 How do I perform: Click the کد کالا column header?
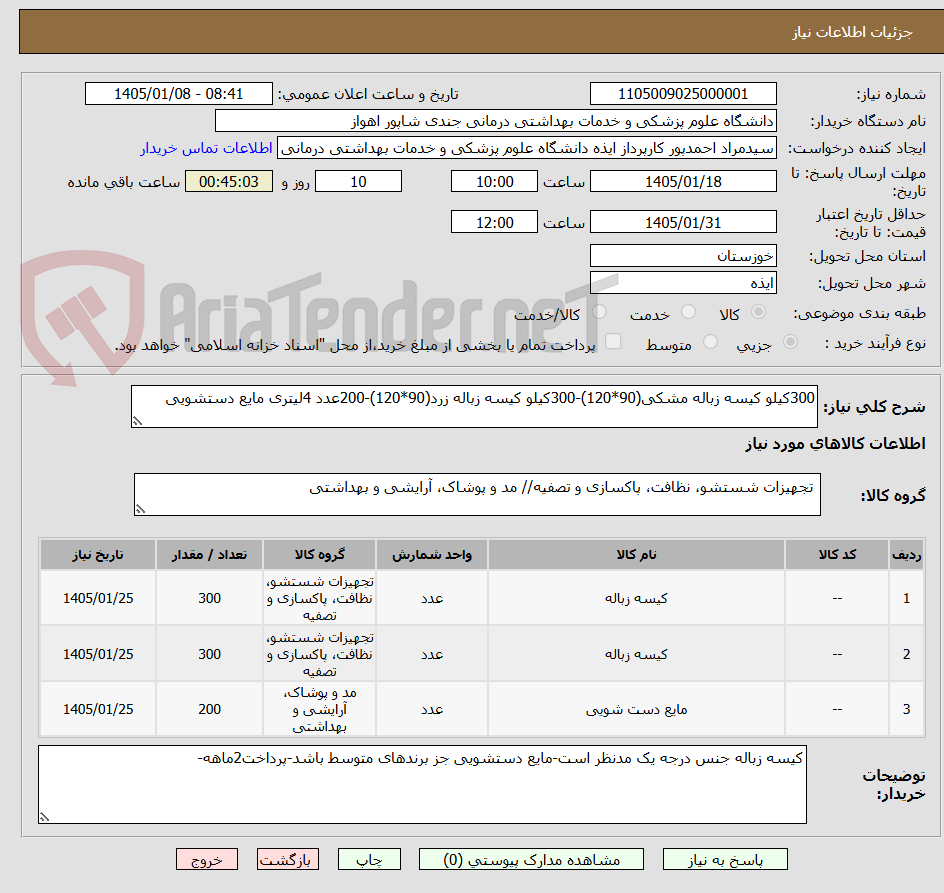(x=837, y=555)
